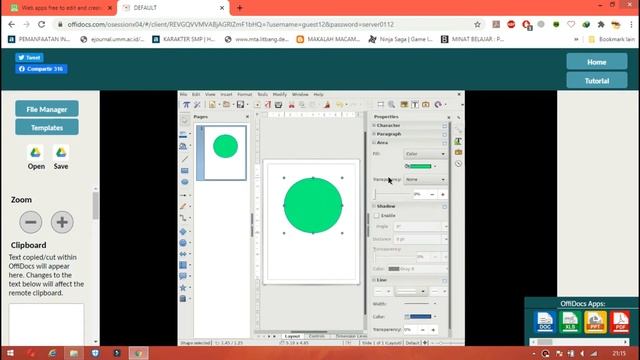Click the Templates button
The width and height of the screenshot is (640, 360).
(x=47, y=128)
